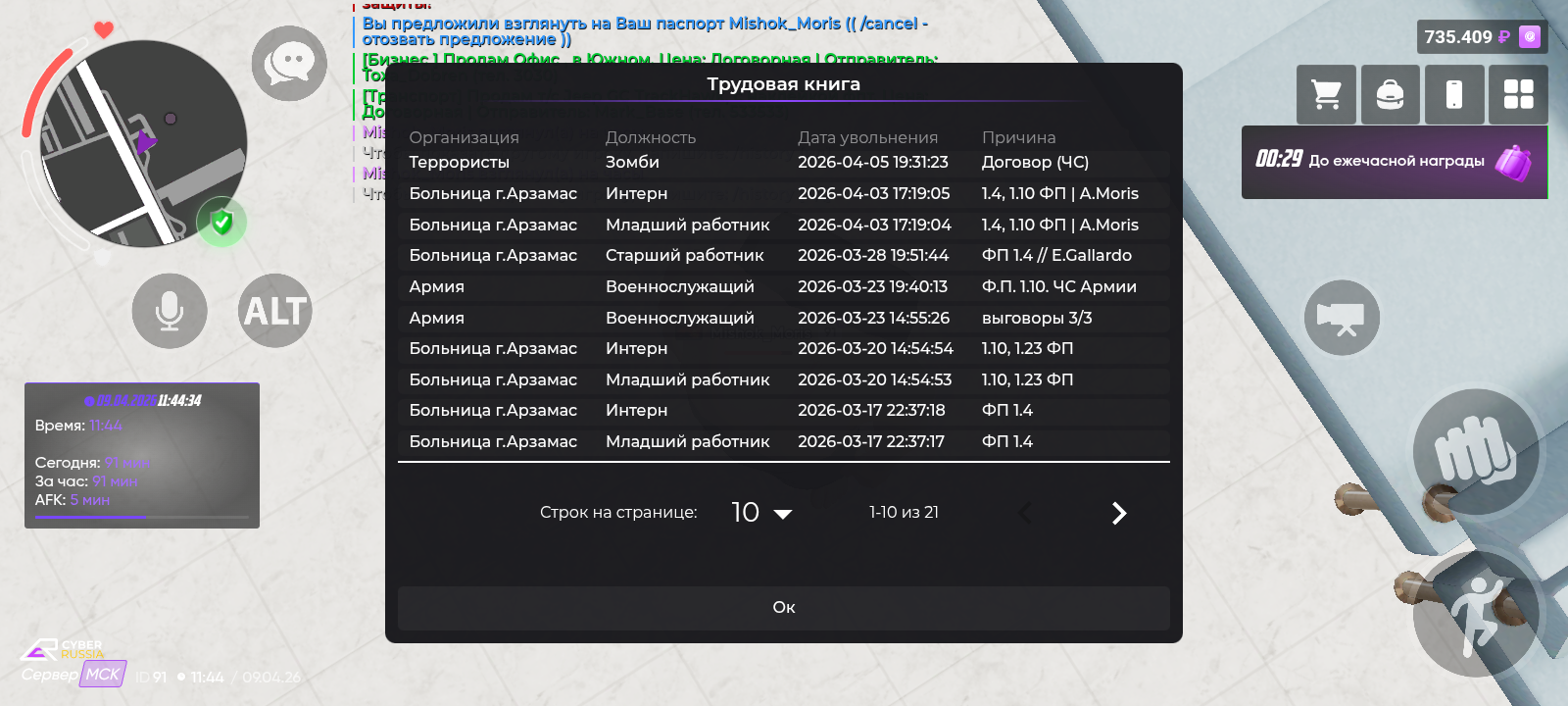Expand the rows per page dropdown
Image resolution: width=1568 pixels, height=706 pixels.
[762, 513]
